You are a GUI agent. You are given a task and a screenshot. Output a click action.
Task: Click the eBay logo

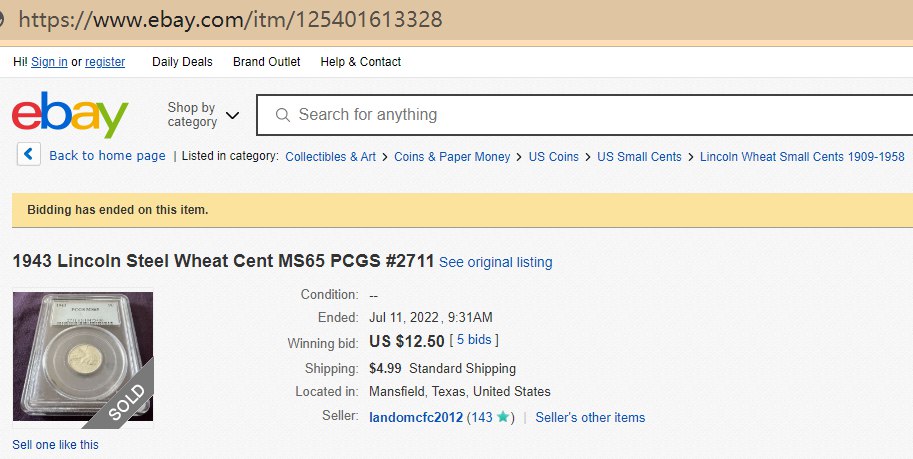70,115
